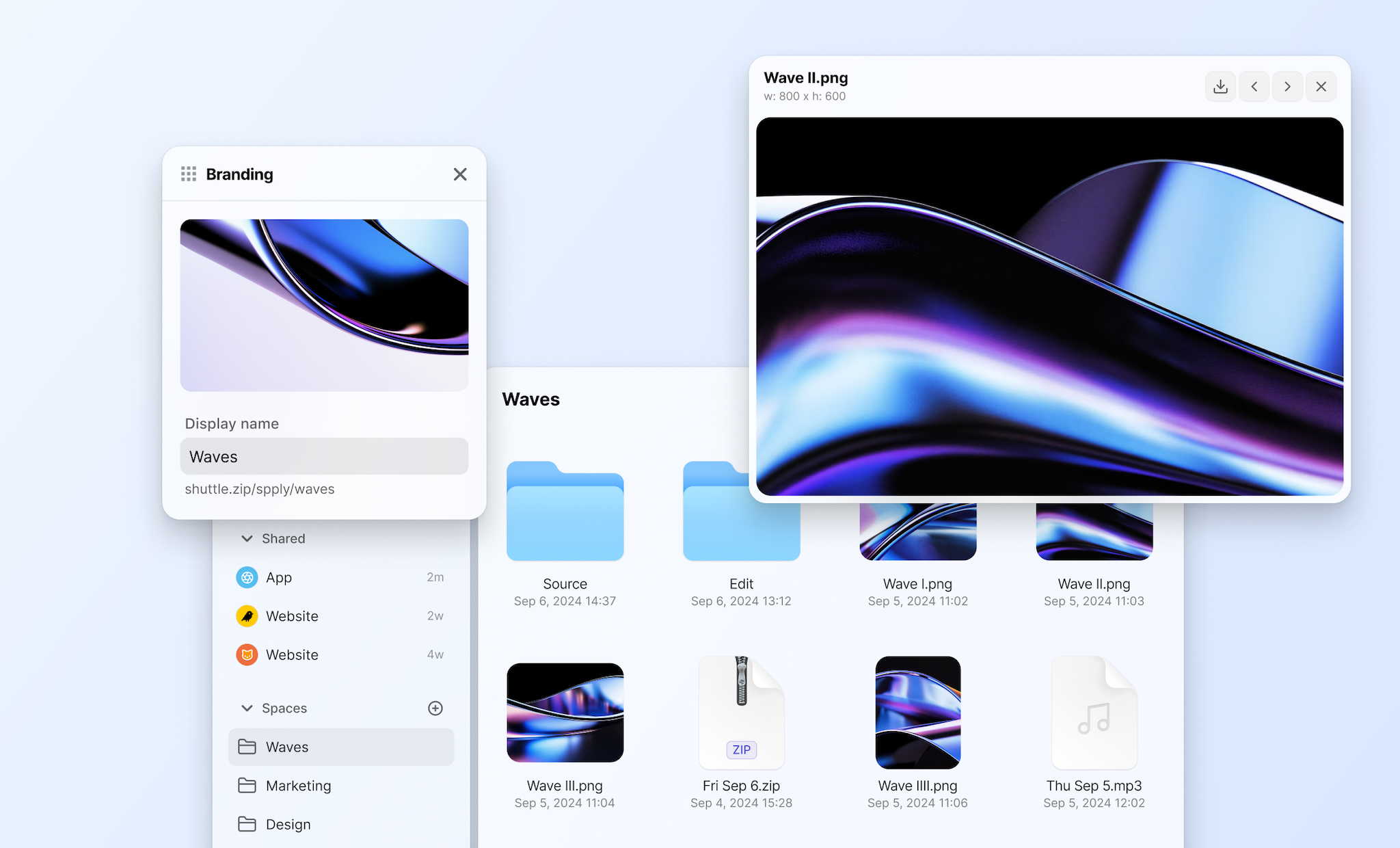Screen dimensions: 1400x848
Task: Open the Fri Sep 6.zip file
Action: [x=741, y=713]
